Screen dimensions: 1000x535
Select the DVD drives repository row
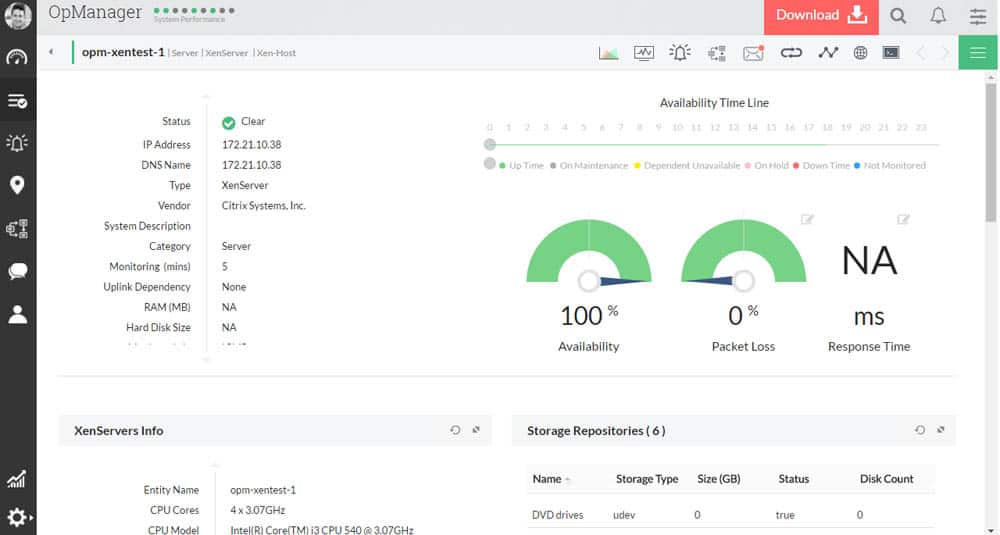[x=730, y=515]
